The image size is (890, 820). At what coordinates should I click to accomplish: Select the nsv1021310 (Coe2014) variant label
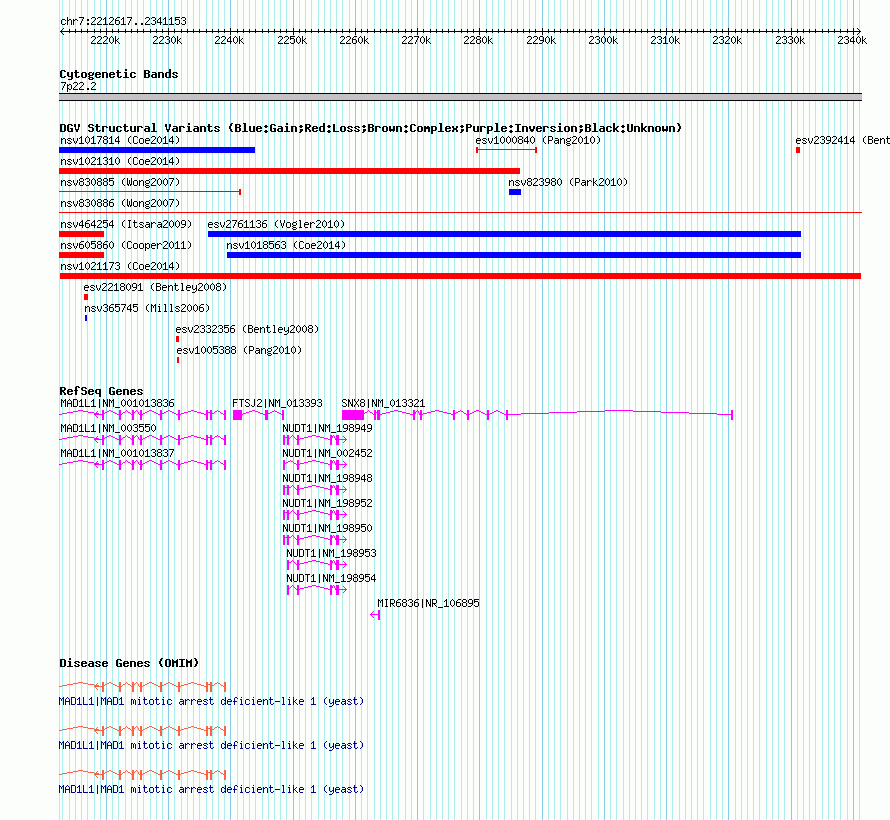point(120,161)
